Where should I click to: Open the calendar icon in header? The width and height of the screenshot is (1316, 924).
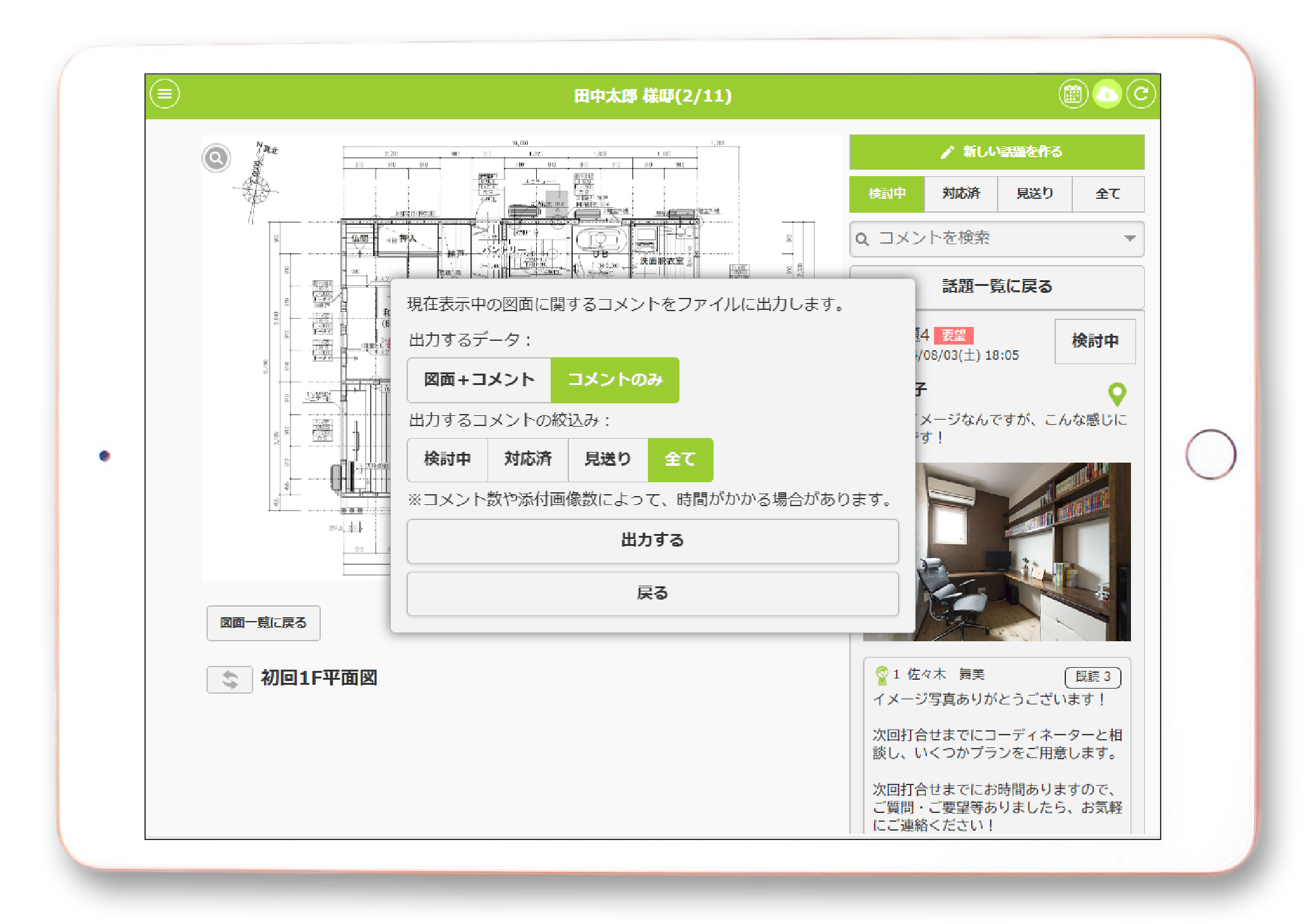point(1072,95)
